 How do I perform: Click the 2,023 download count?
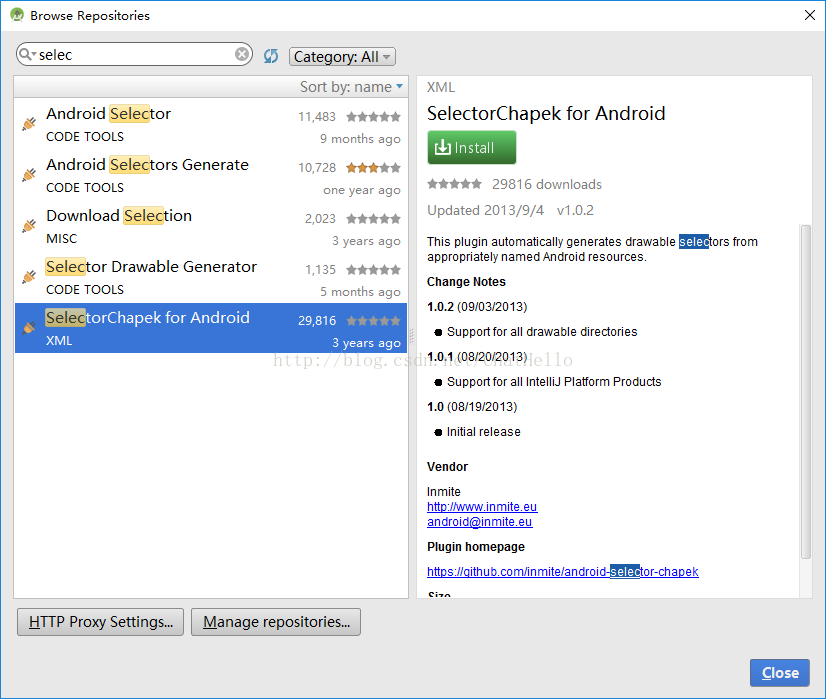point(320,219)
